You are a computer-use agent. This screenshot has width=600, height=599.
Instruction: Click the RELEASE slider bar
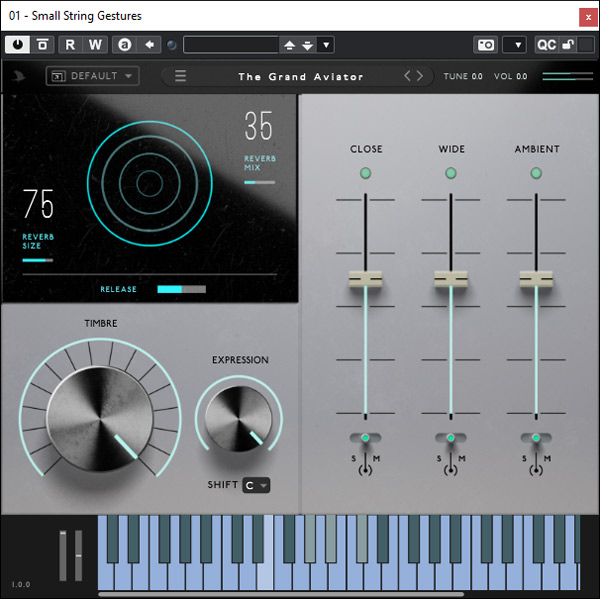pyautogui.click(x=181, y=289)
